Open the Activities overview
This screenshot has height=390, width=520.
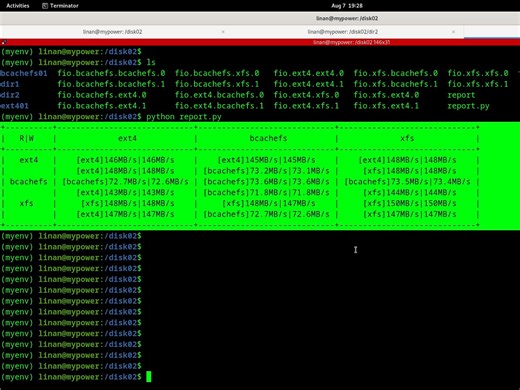click(18, 6)
